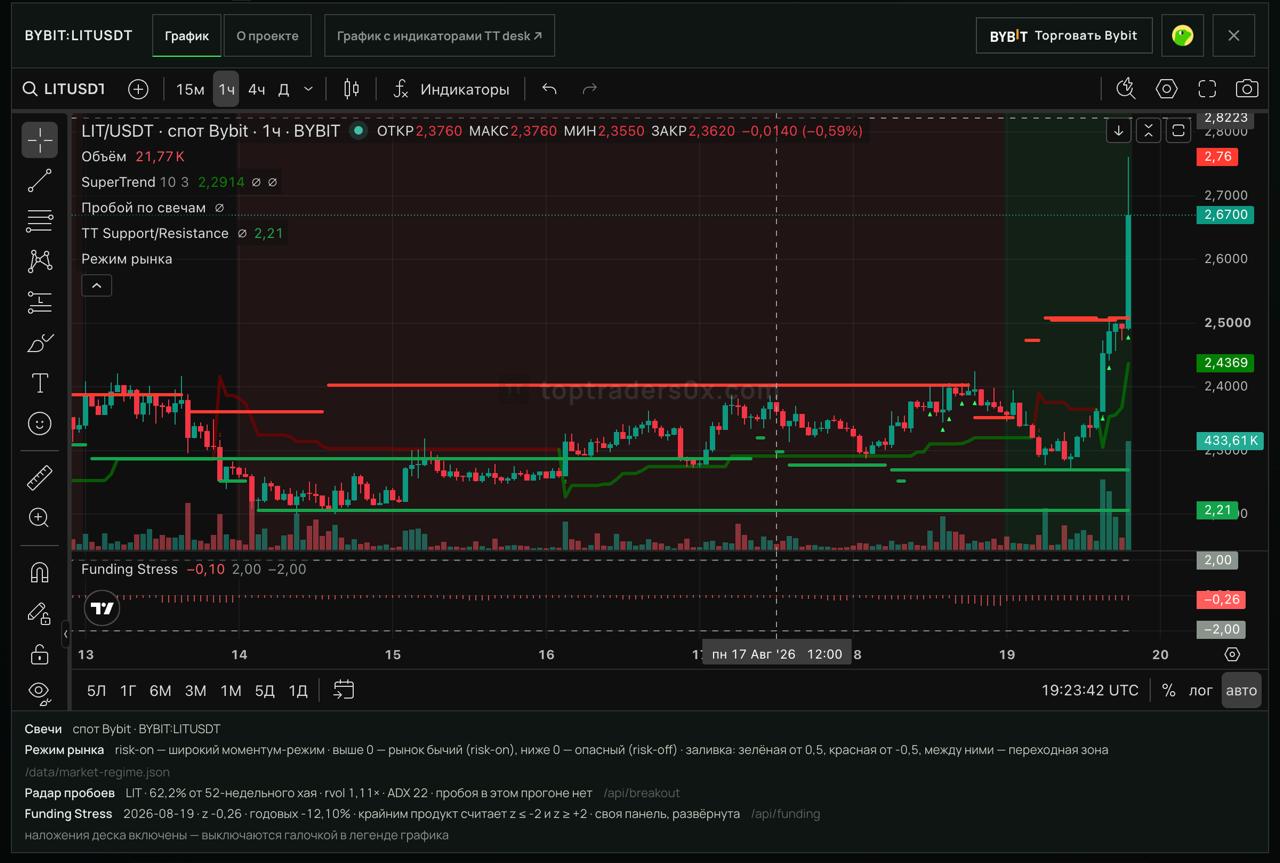The image size is (1280, 863).
Task: Select the 1Г date range
Action: pyautogui.click(x=128, y=690)
